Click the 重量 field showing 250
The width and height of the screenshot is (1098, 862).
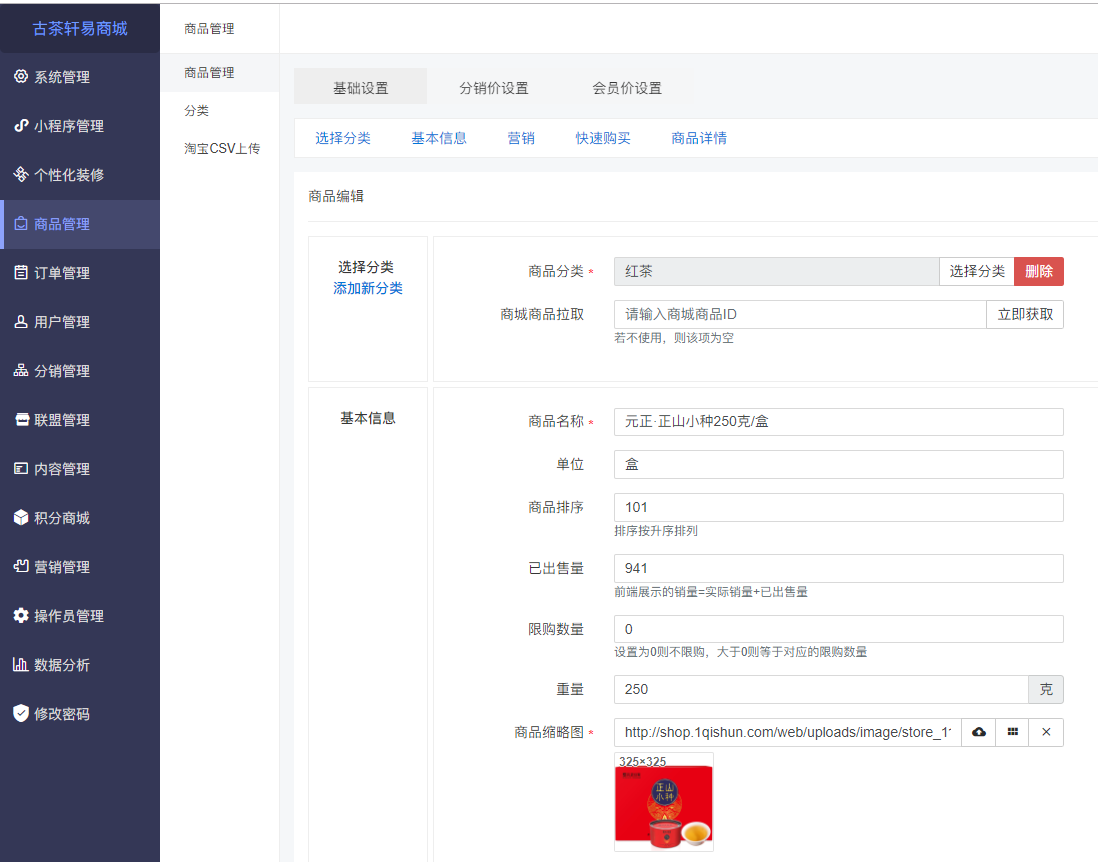[821, 689]
